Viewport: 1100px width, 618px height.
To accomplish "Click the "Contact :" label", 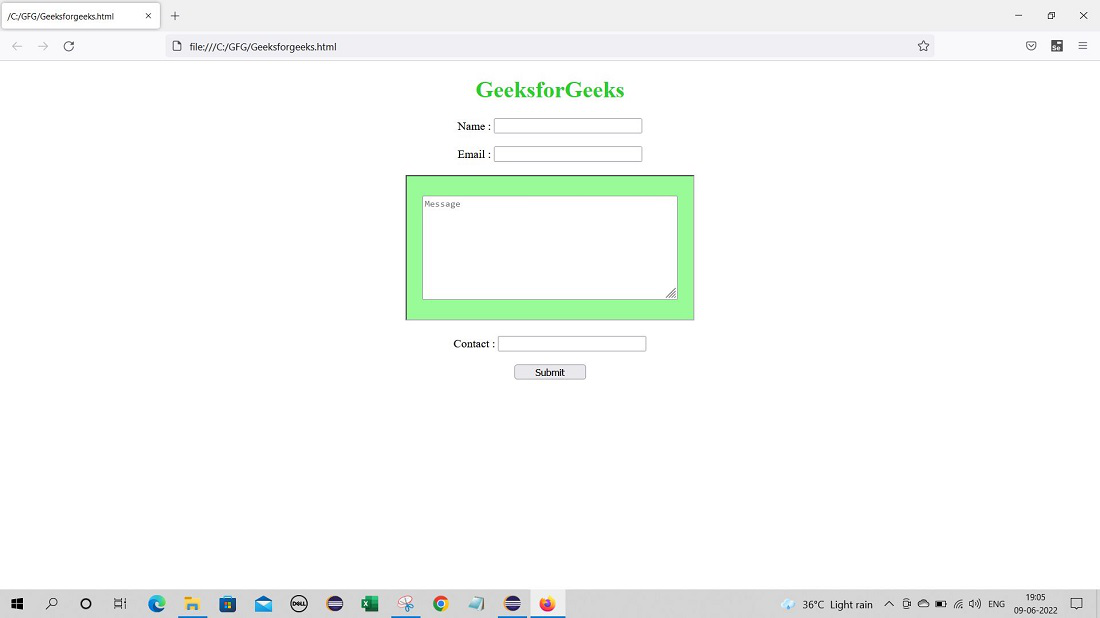I will pos(474,344).
